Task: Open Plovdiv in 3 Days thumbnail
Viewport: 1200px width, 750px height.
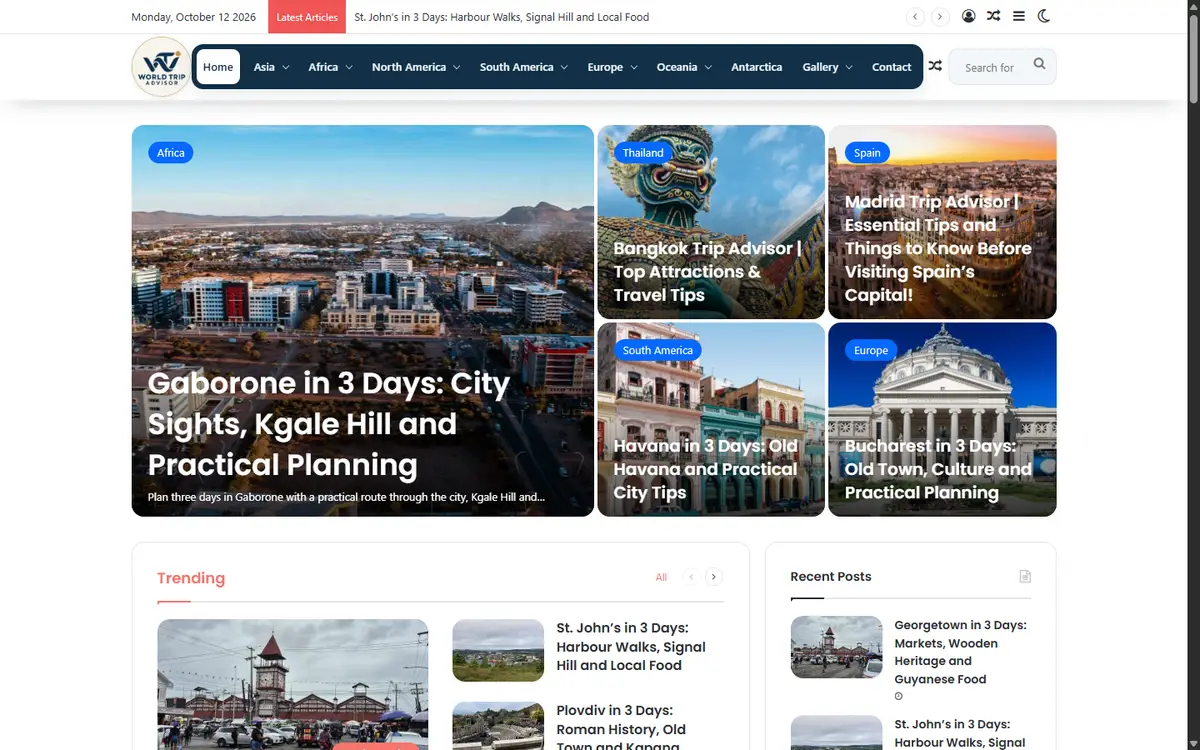Action: point(498,725)
